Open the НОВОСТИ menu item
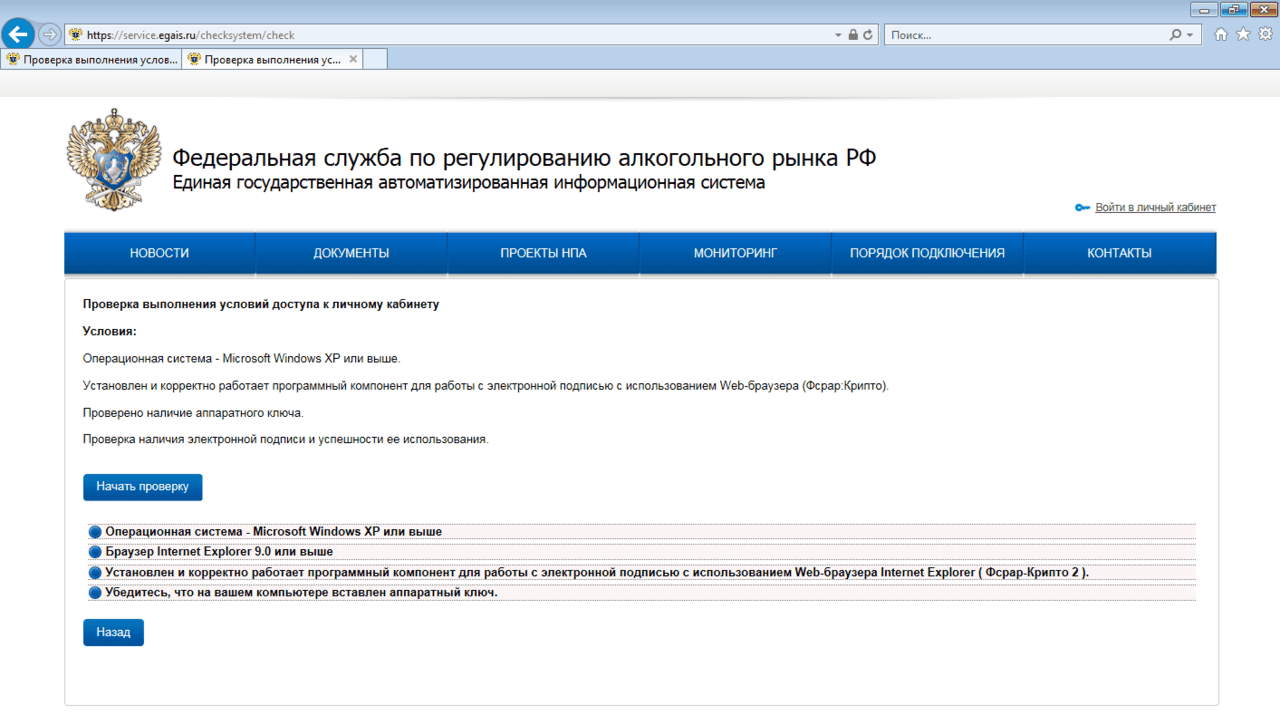The height and width of the screenshot is (715, 1280). tap(160, 253)
